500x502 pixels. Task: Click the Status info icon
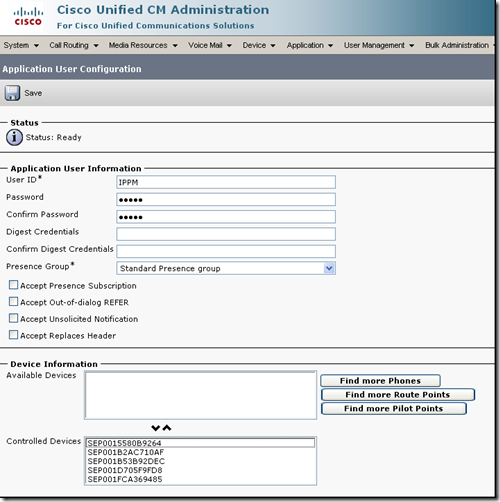pos(14,137)
